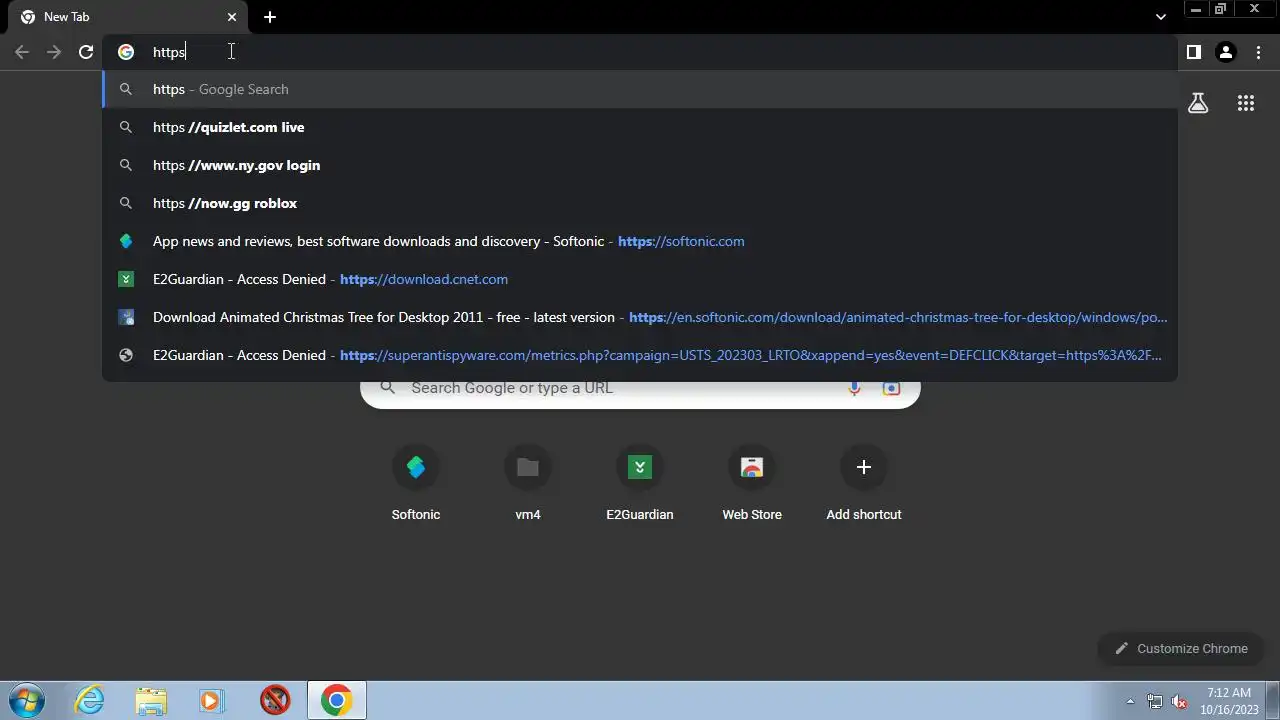Open the Search Labs flask icon
1280x720 pixels.
[1198, 103]
